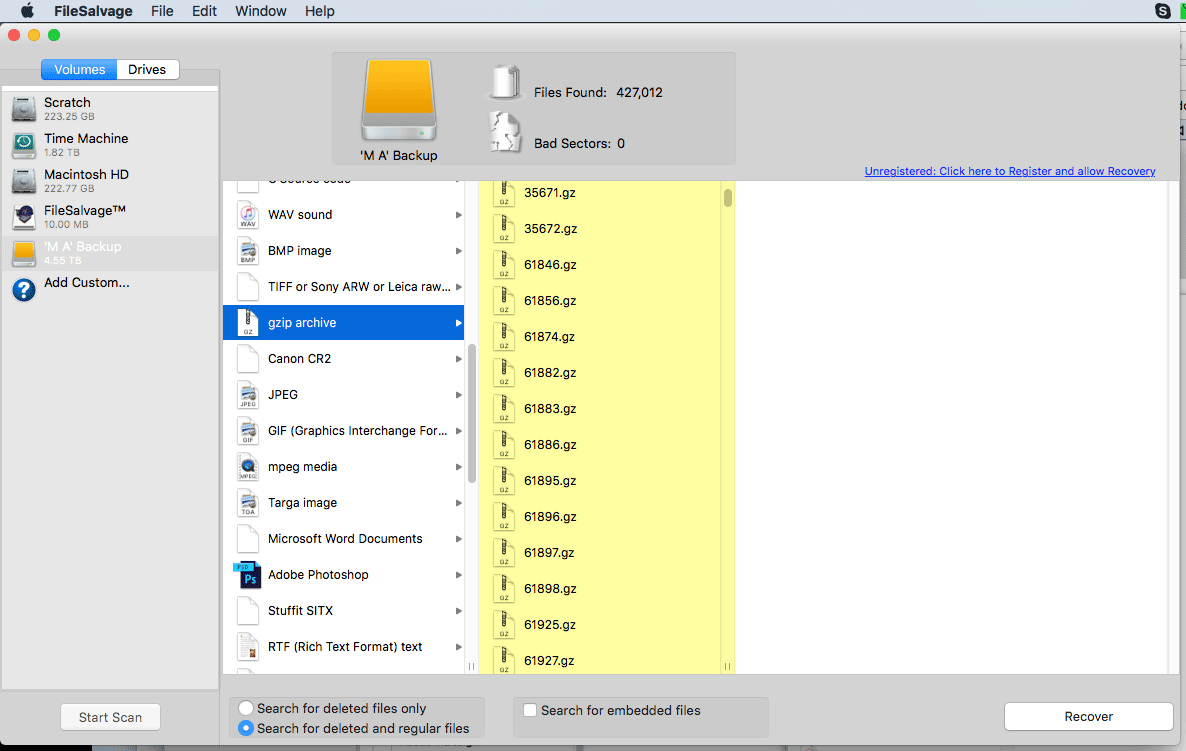Select Search for deleted files only
This screenshot has height=751, width=1186.
click(x=246, y=708)
